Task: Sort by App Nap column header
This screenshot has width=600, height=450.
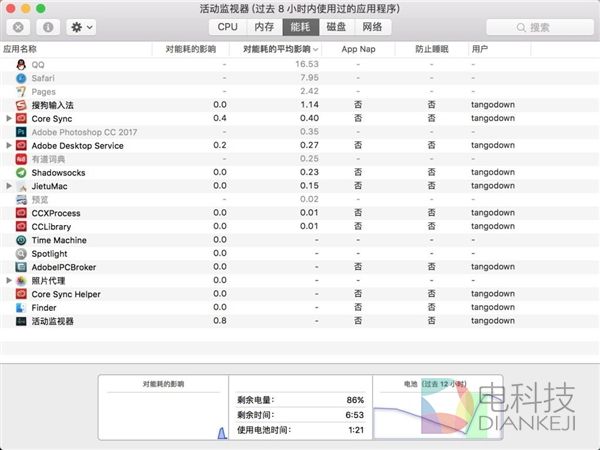Action: coord(358,49)
